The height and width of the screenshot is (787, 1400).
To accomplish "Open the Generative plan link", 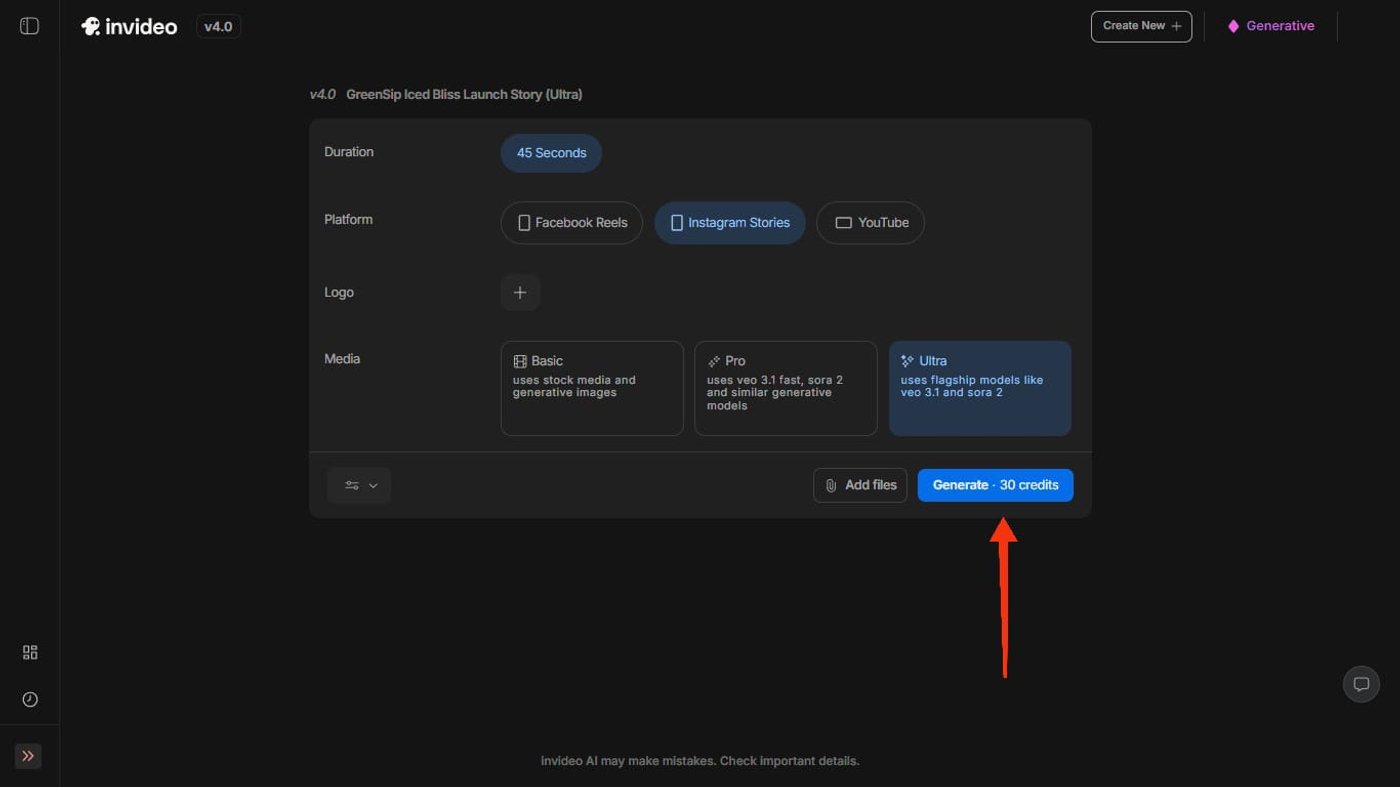I will 1271,26.
